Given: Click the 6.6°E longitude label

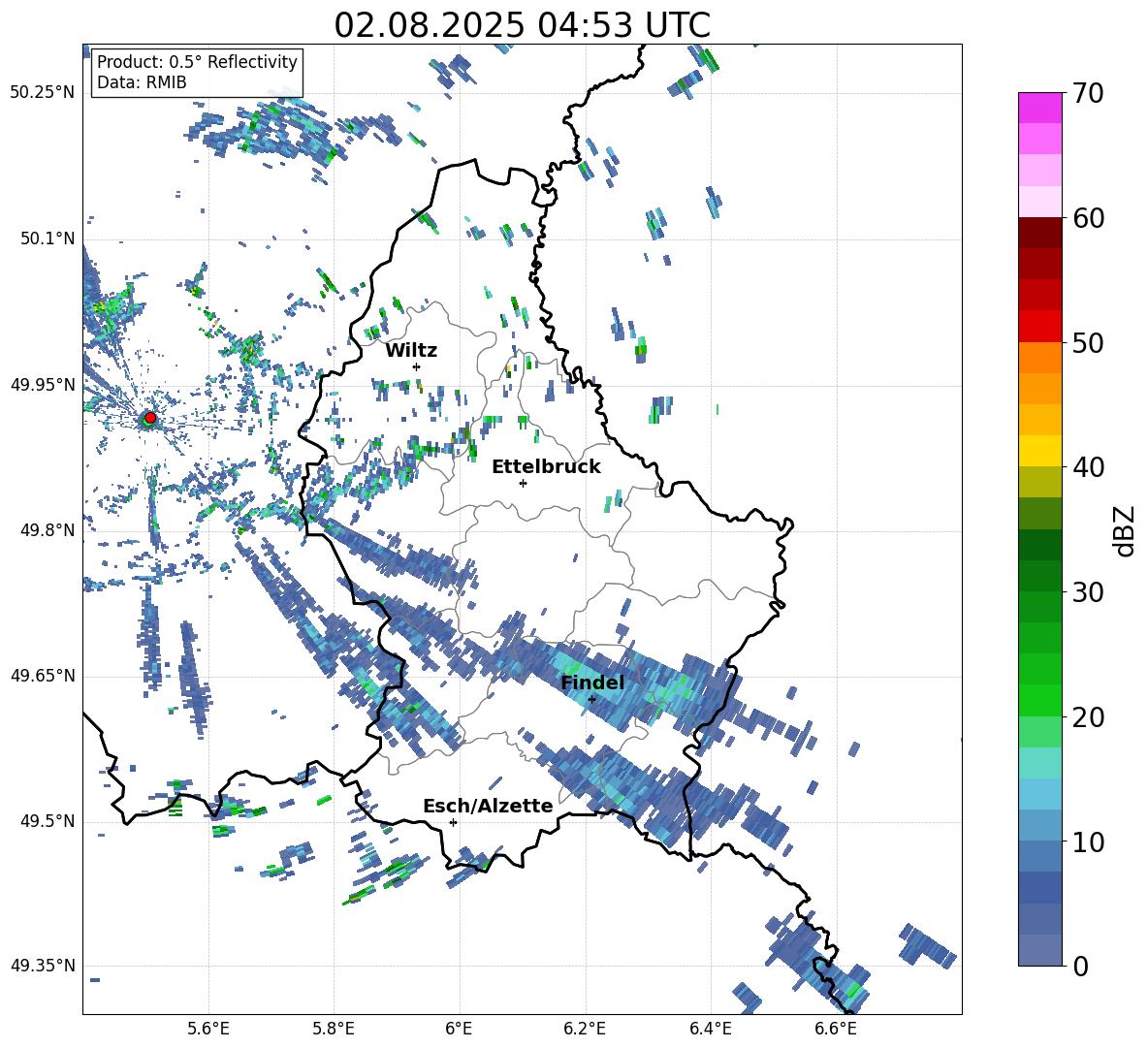Looking at the screenshot, I should pos(836,1029).
